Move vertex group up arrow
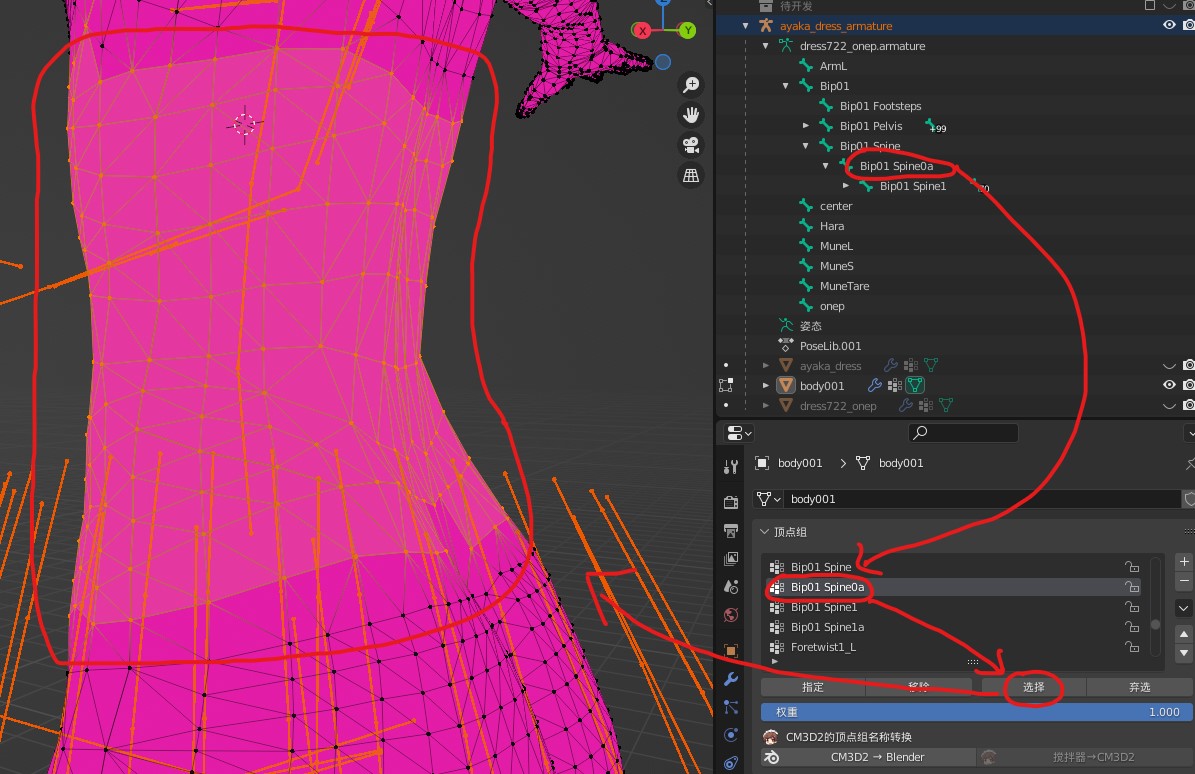Image resolution: width=1195 pixels, height=774 pixels. [1184, 633]
